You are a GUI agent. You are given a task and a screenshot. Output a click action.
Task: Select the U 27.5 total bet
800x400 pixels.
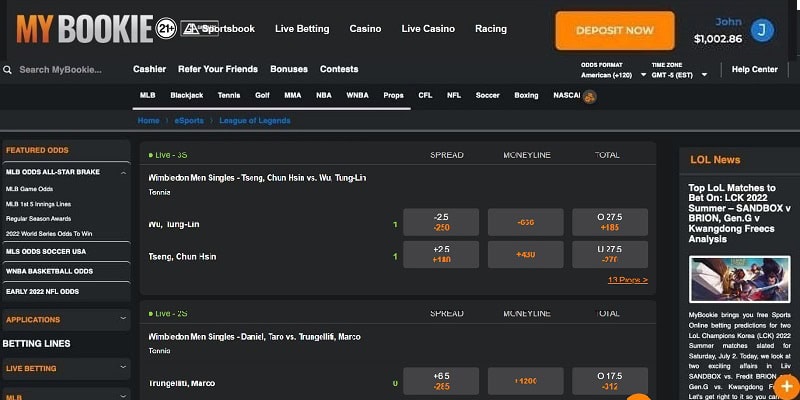(x=610, y=255)
